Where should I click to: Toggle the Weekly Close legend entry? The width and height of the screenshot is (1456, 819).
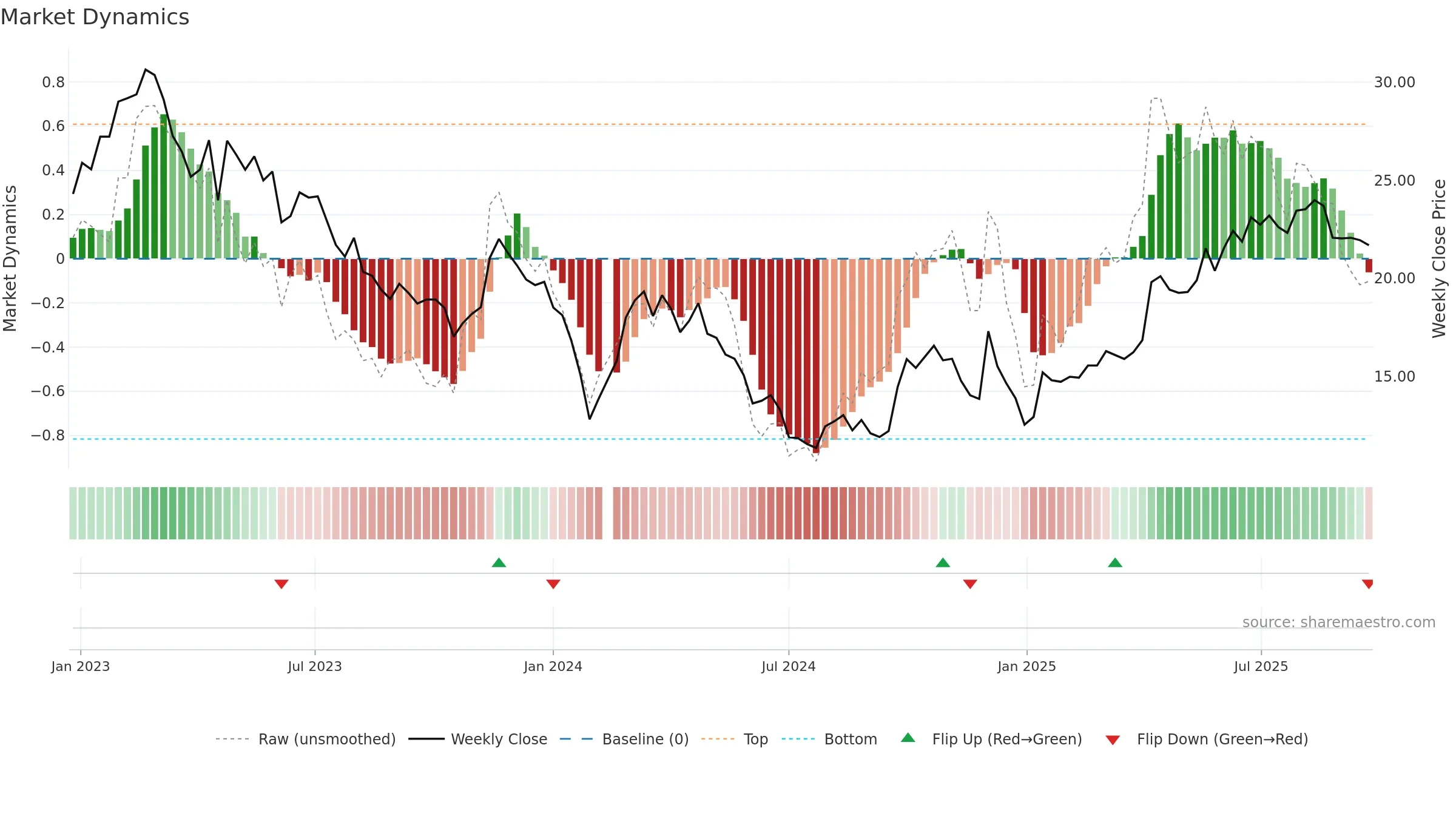478,739
